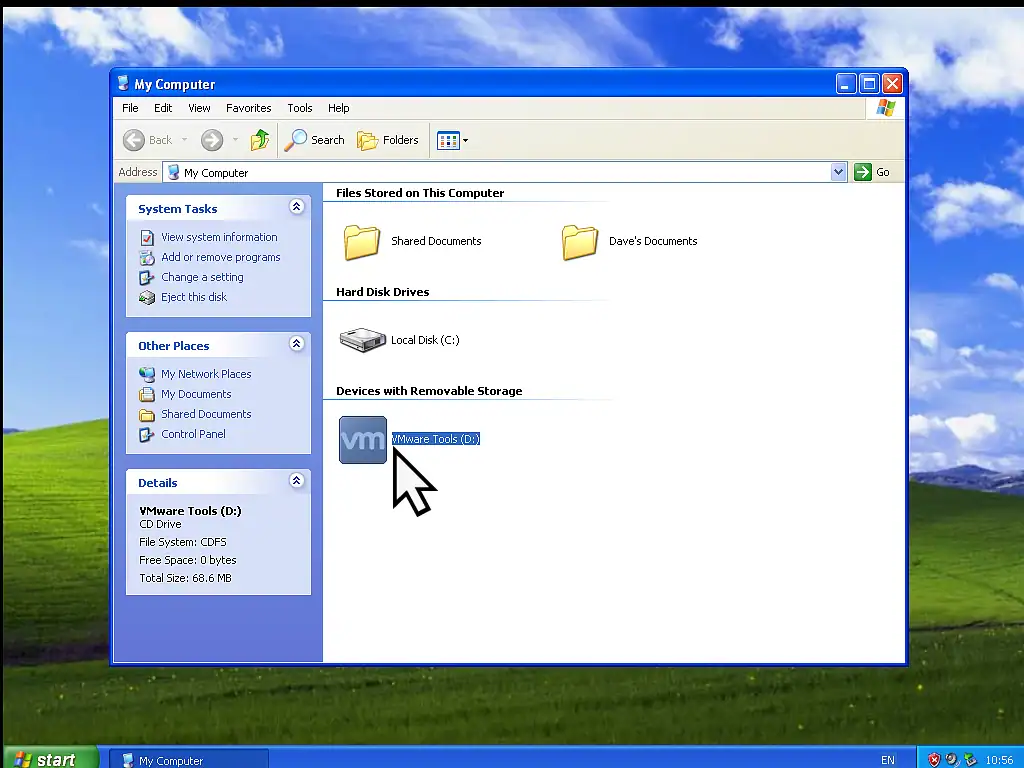Minimize the My Computer window
Image resolution: width=1024 pixels, height=768 pixels.
846,84
